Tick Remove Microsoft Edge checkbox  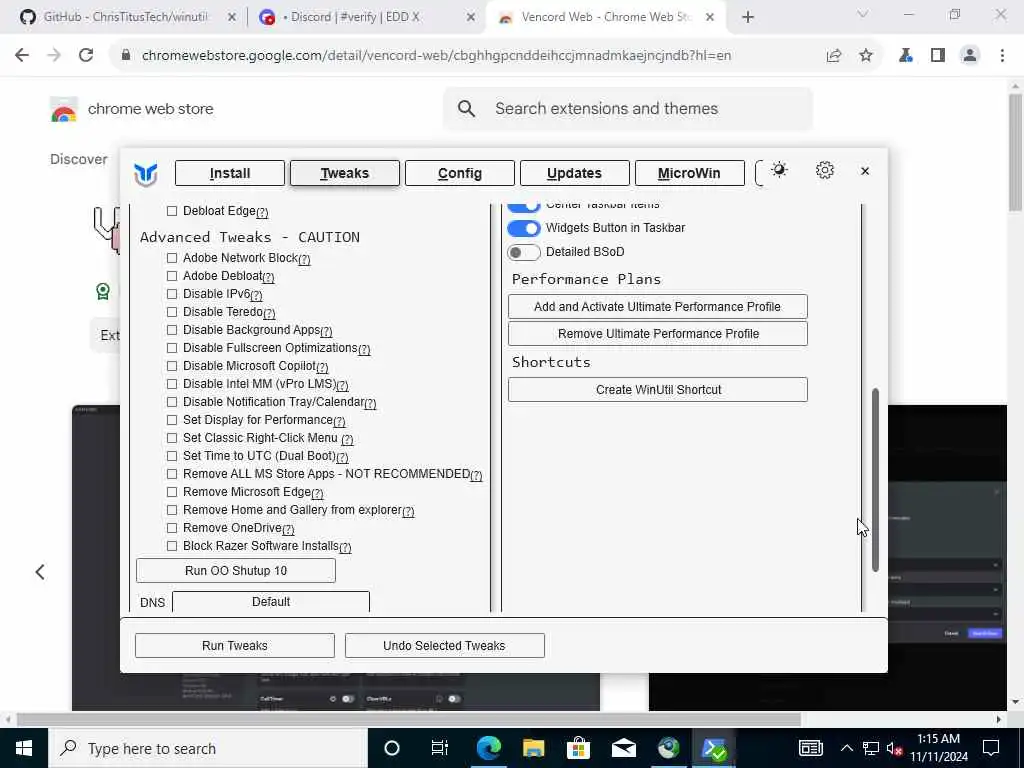172,492
